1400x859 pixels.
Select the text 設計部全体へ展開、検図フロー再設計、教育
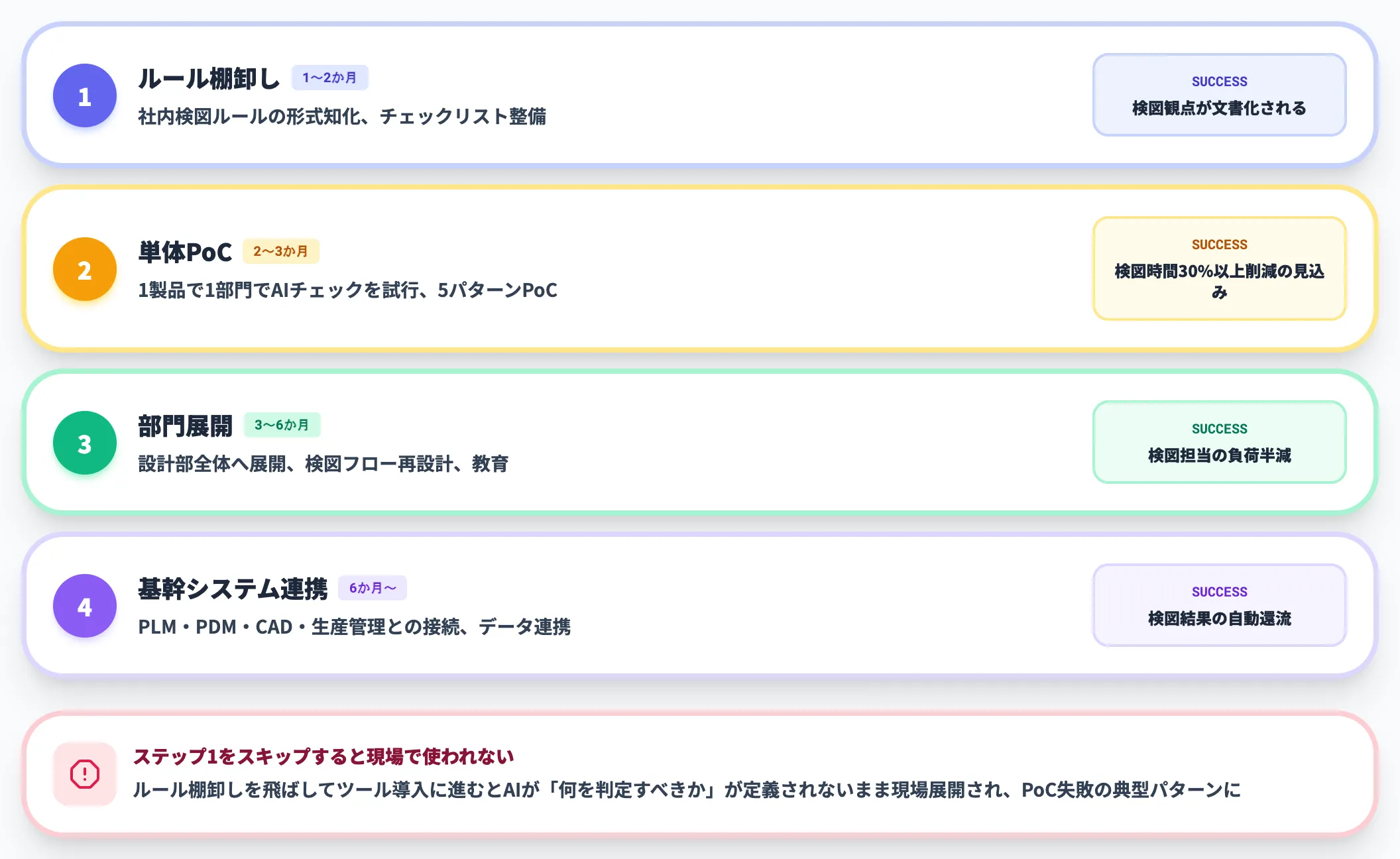click(x=323, y=464)
